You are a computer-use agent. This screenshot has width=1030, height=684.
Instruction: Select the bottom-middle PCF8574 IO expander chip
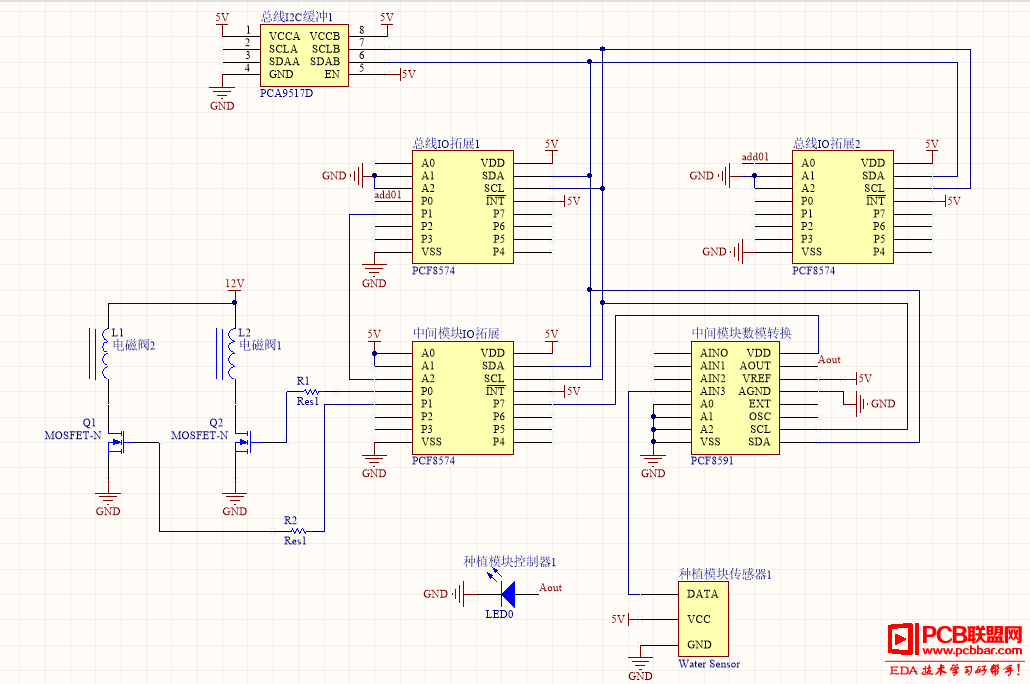coord(462,398)
